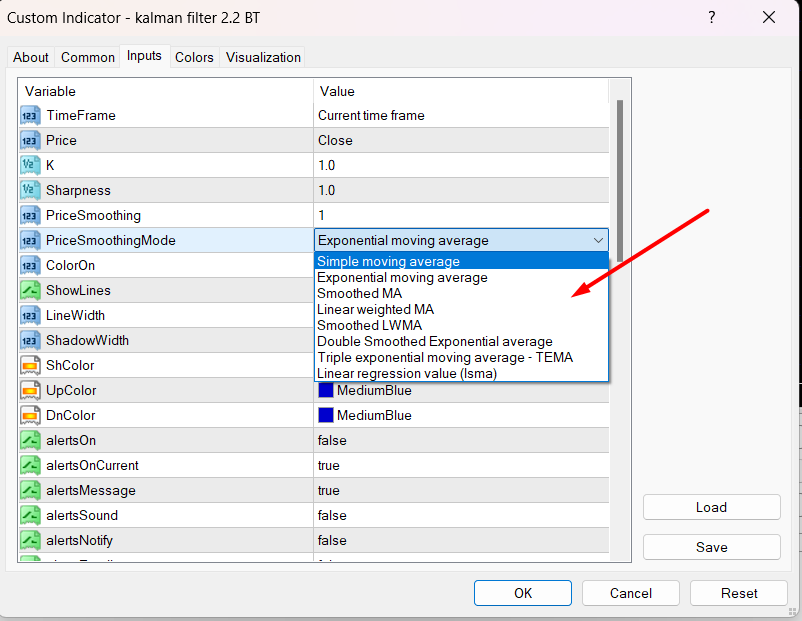Click the alertsSound boolean icon
This screenshot has height=621, width=802.
click(x=30, y=516)
